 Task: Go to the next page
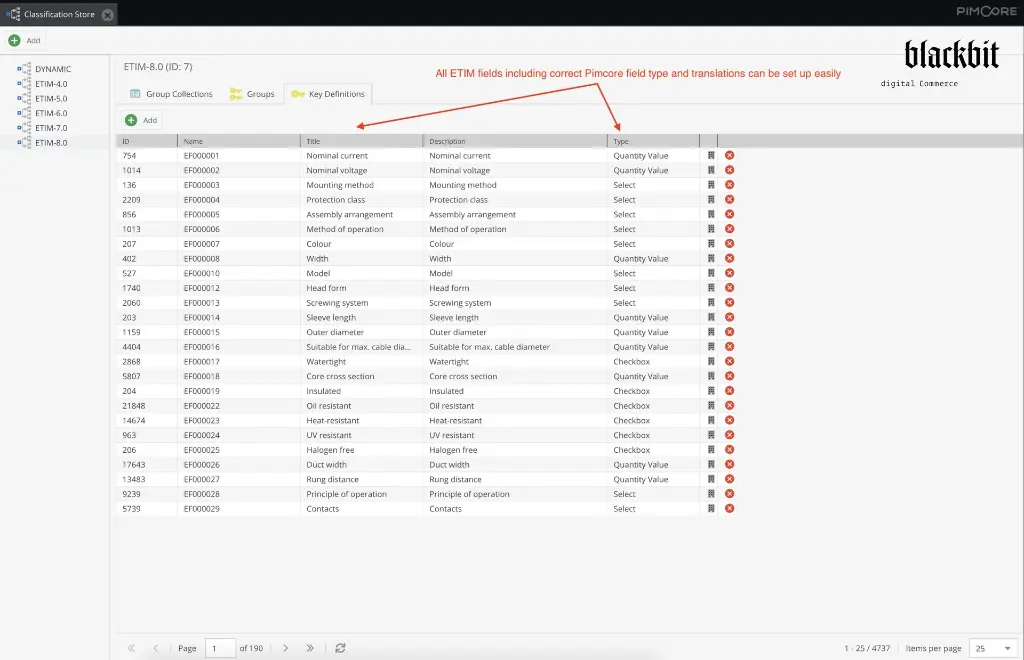(x=285, y=648)
